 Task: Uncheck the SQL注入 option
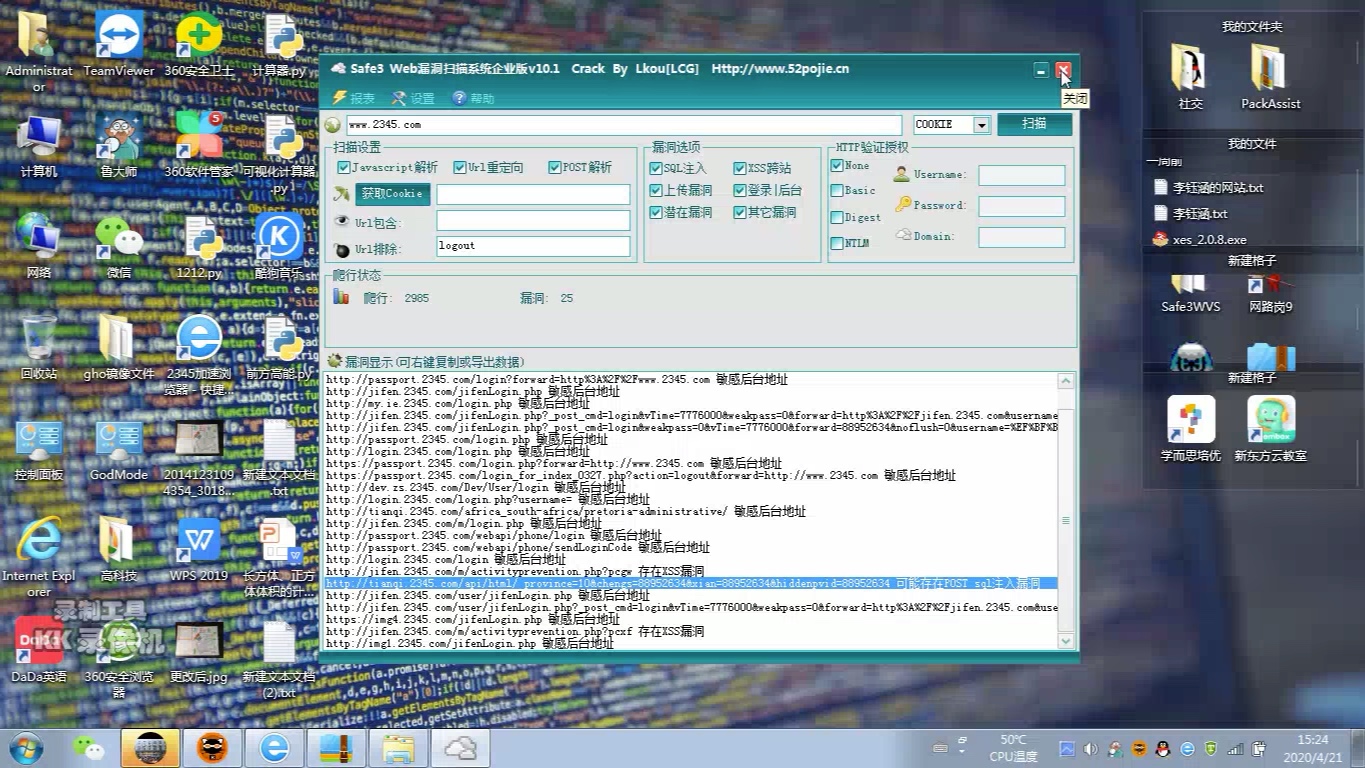coord(656,168)
